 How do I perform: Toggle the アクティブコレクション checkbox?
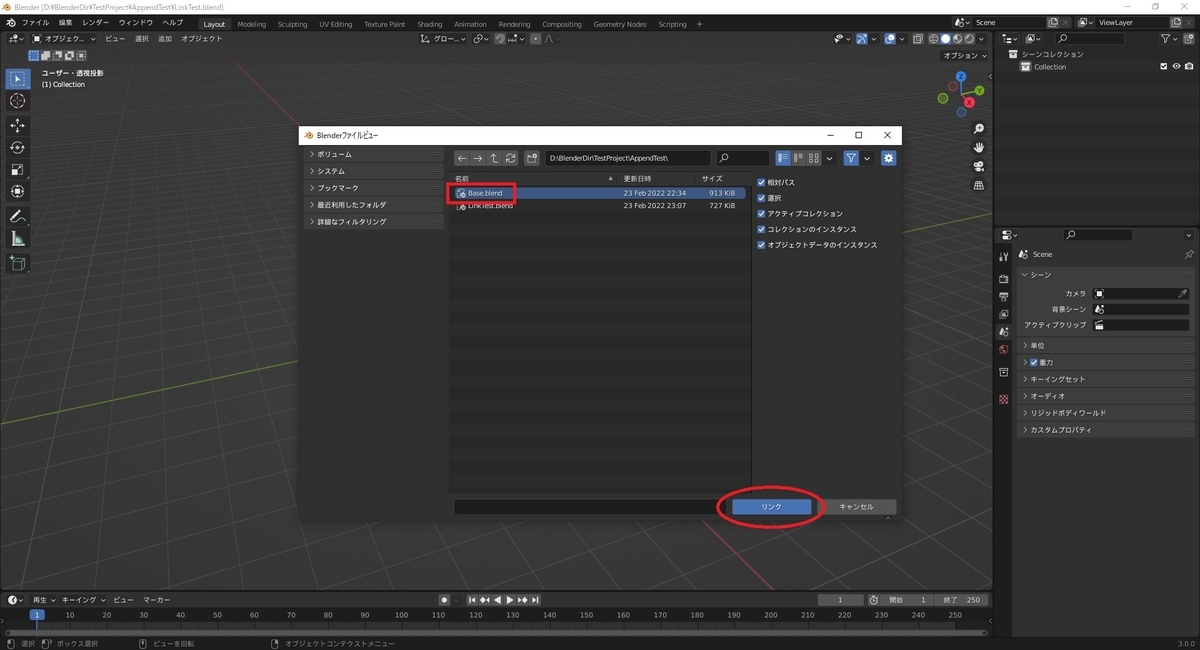[x=761, y=214]
